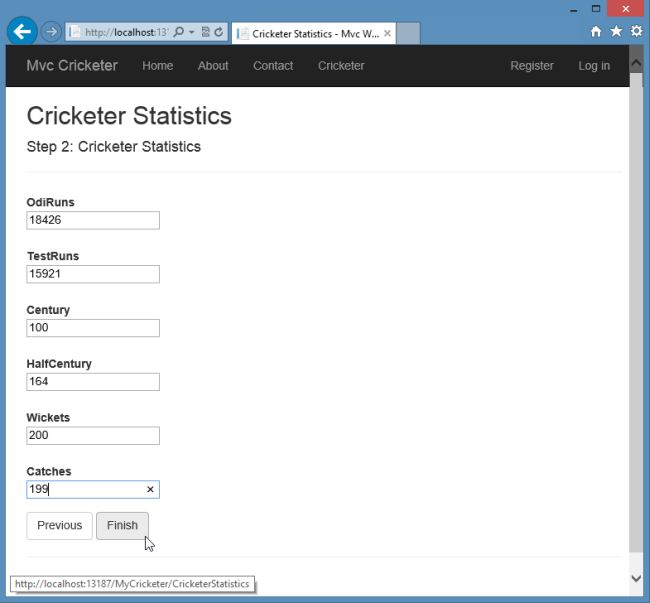Click the Mvc Cricketer brand link
The width and height of the screenshot is (650, 603).
click(72, 65)
